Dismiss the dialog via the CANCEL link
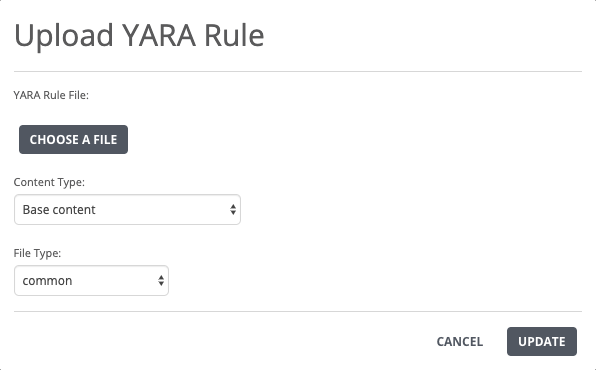 click(460, 341)
